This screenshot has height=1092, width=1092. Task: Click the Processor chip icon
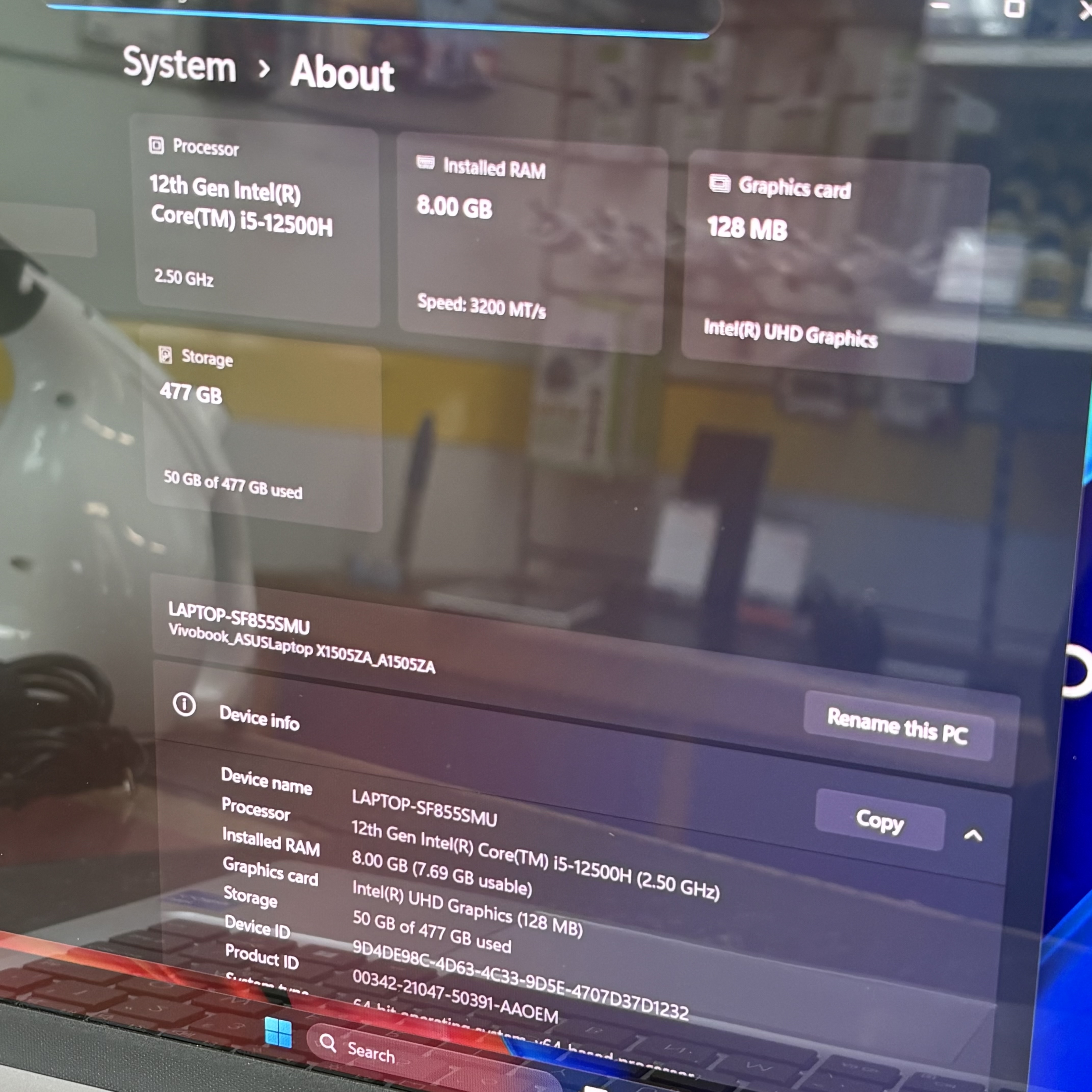pos(156,145)
